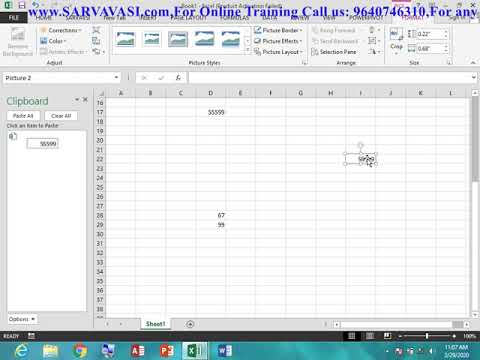Open the Rotate objects menu icon
Image resolution: width=480 pixels, height=360 pixels.
coord(373,52)
